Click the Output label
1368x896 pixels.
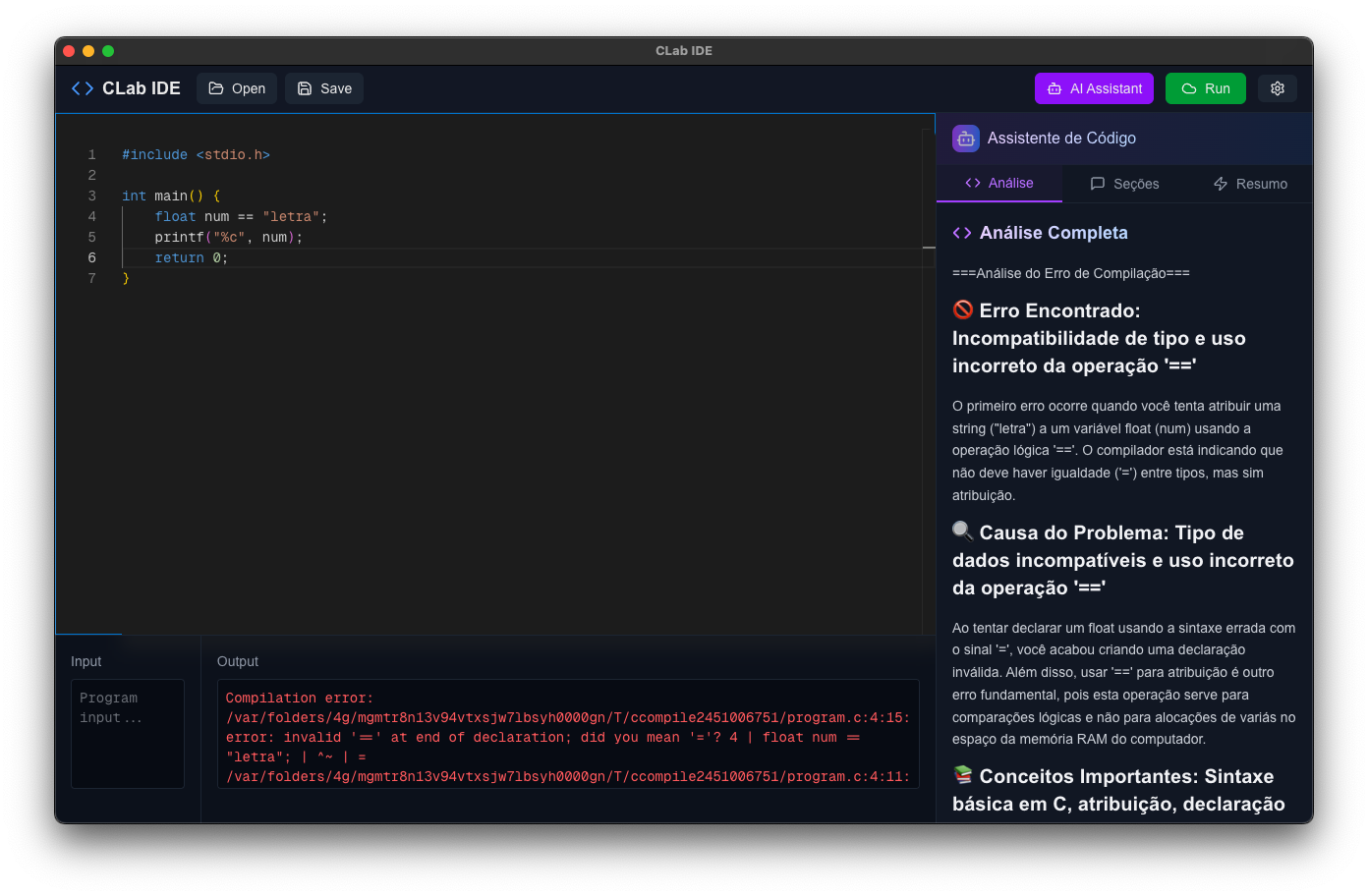click(x=238, y=661)
